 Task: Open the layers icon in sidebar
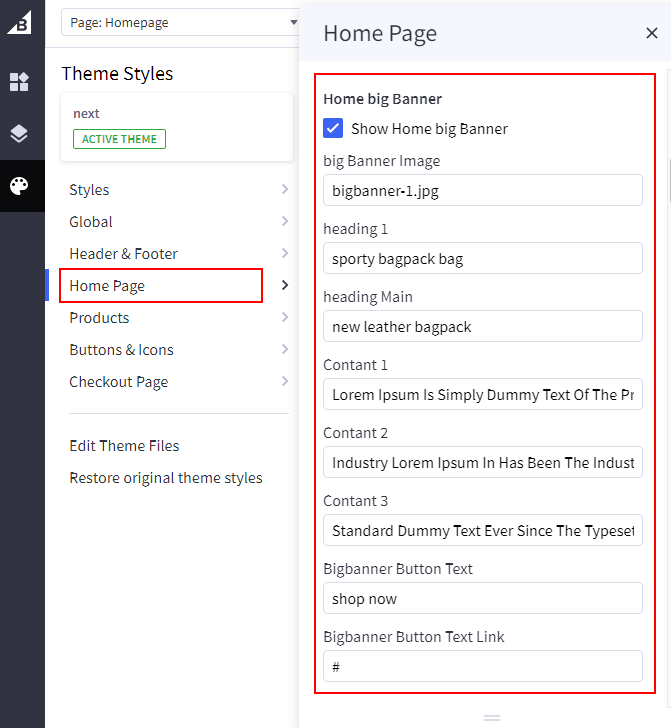pos(19,134)
